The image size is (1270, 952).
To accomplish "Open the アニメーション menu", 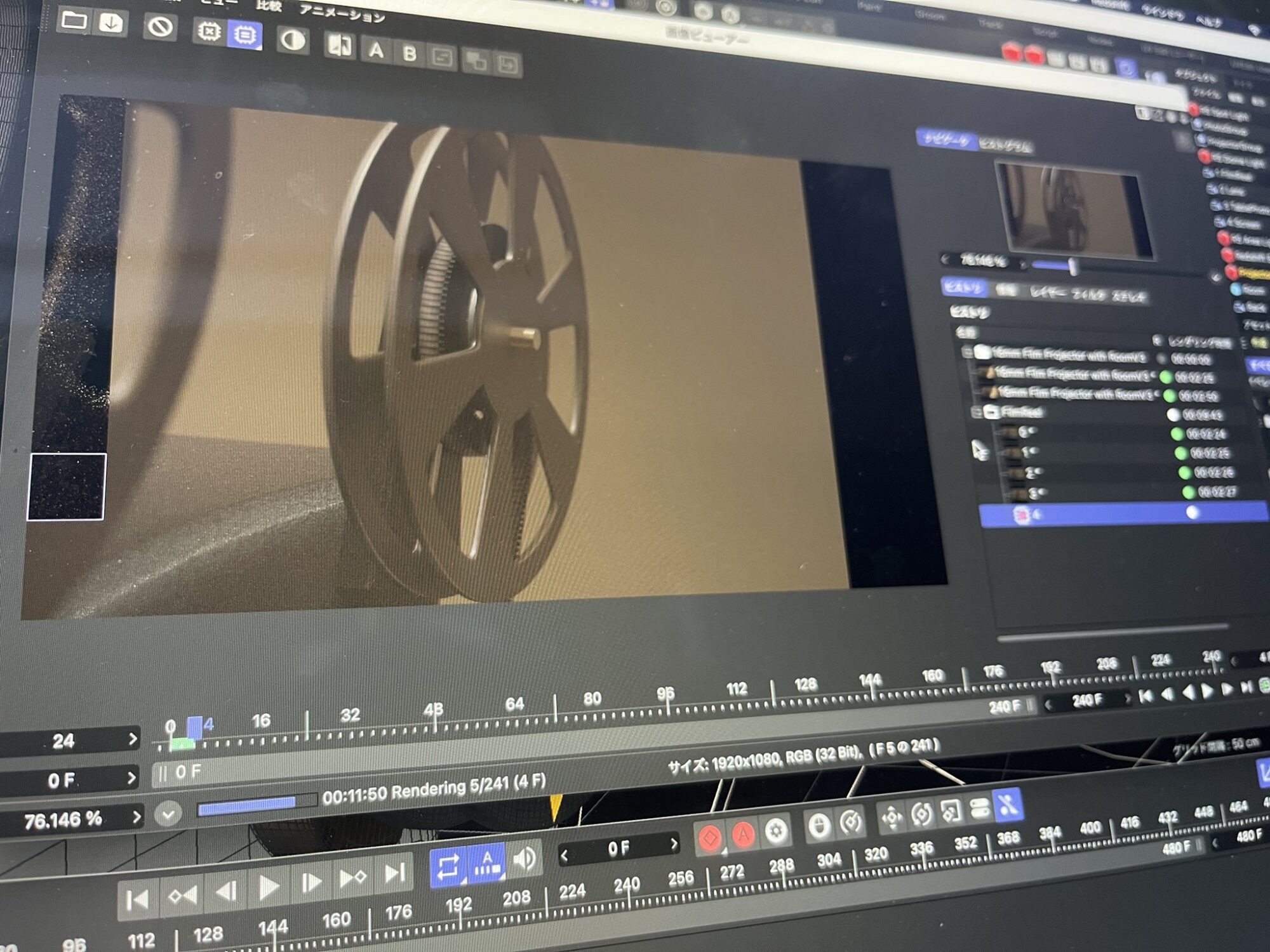I will point(342,14).
